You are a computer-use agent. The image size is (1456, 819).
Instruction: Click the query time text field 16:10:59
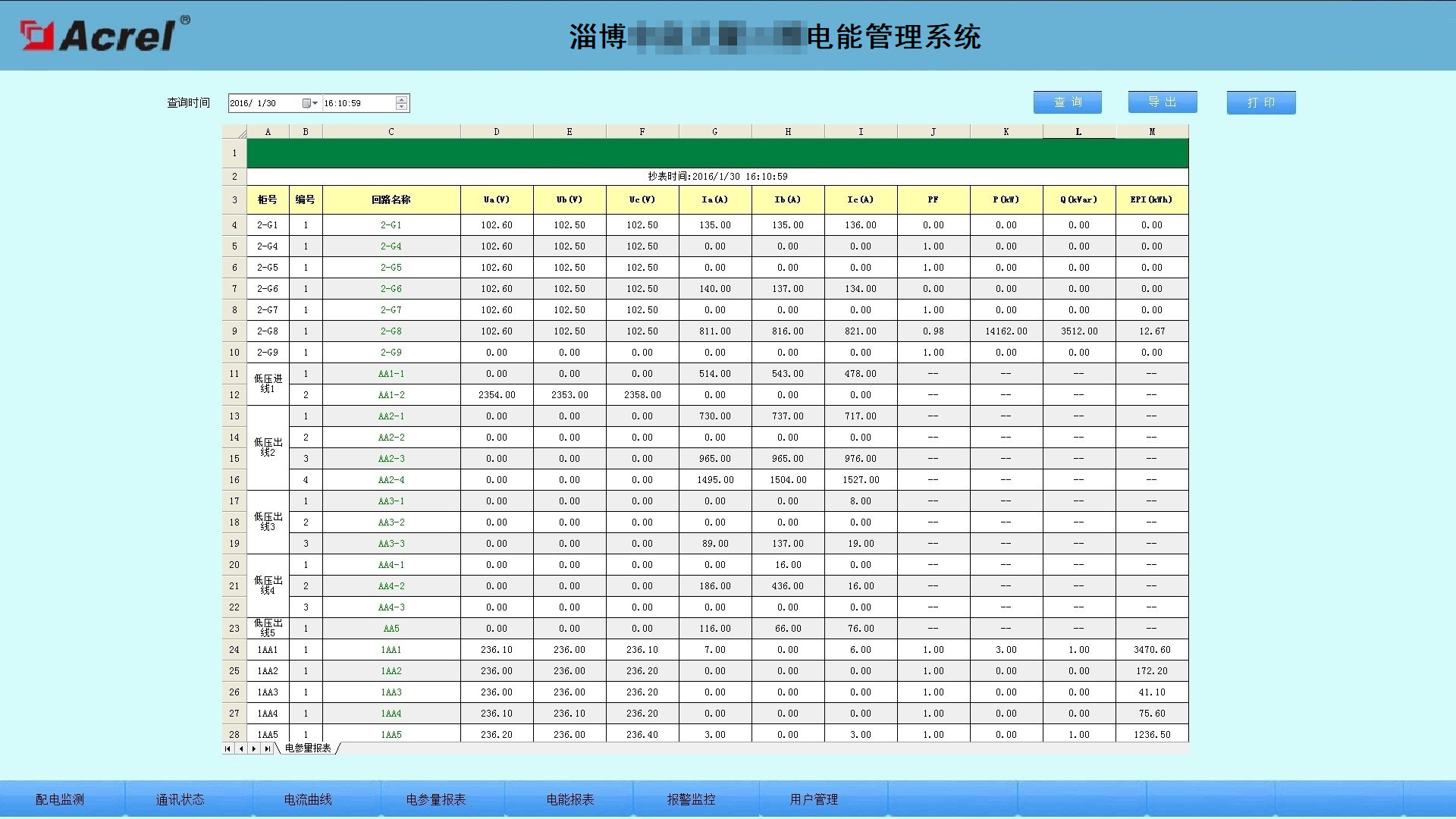click(x=356, y=103)
